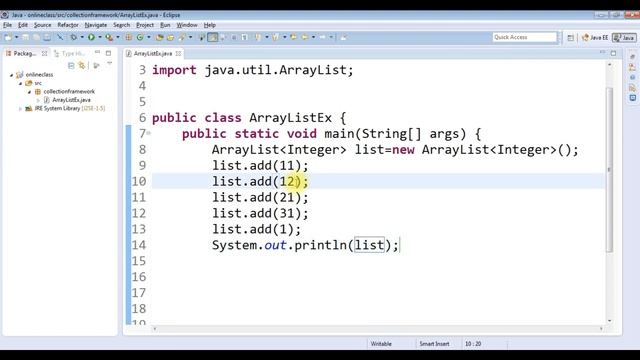Close the Package Explorer view tab

pyautogui.click(x=44, y=53)
